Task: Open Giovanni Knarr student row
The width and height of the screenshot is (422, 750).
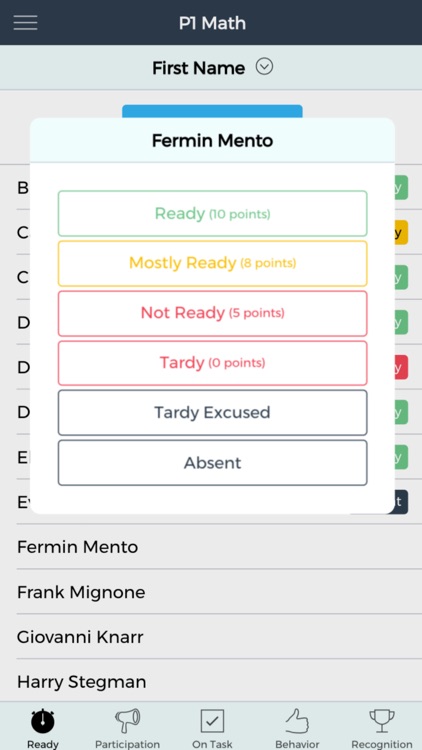Action: tap(211, 637)
